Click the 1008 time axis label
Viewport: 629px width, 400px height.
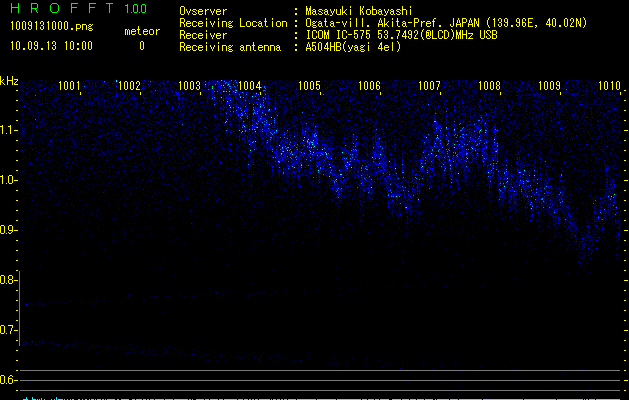(x=489, y=85)
